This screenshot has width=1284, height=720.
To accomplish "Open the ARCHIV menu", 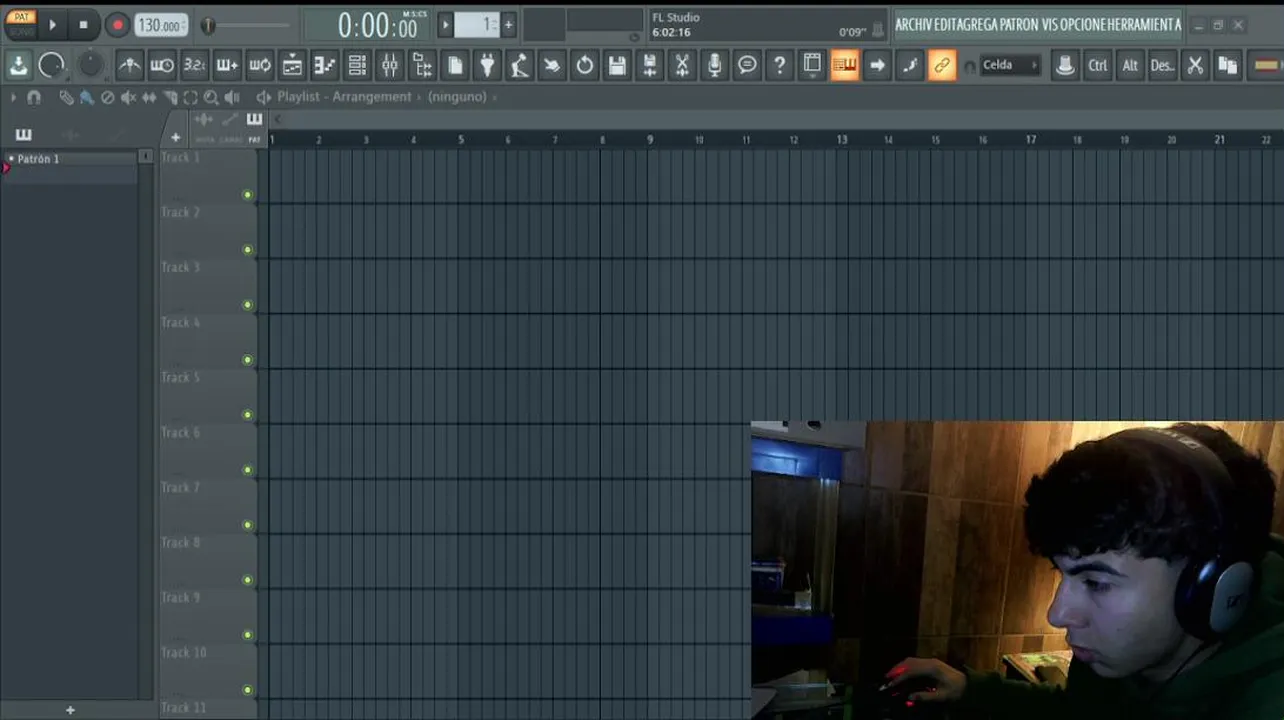I will [914, 24].
